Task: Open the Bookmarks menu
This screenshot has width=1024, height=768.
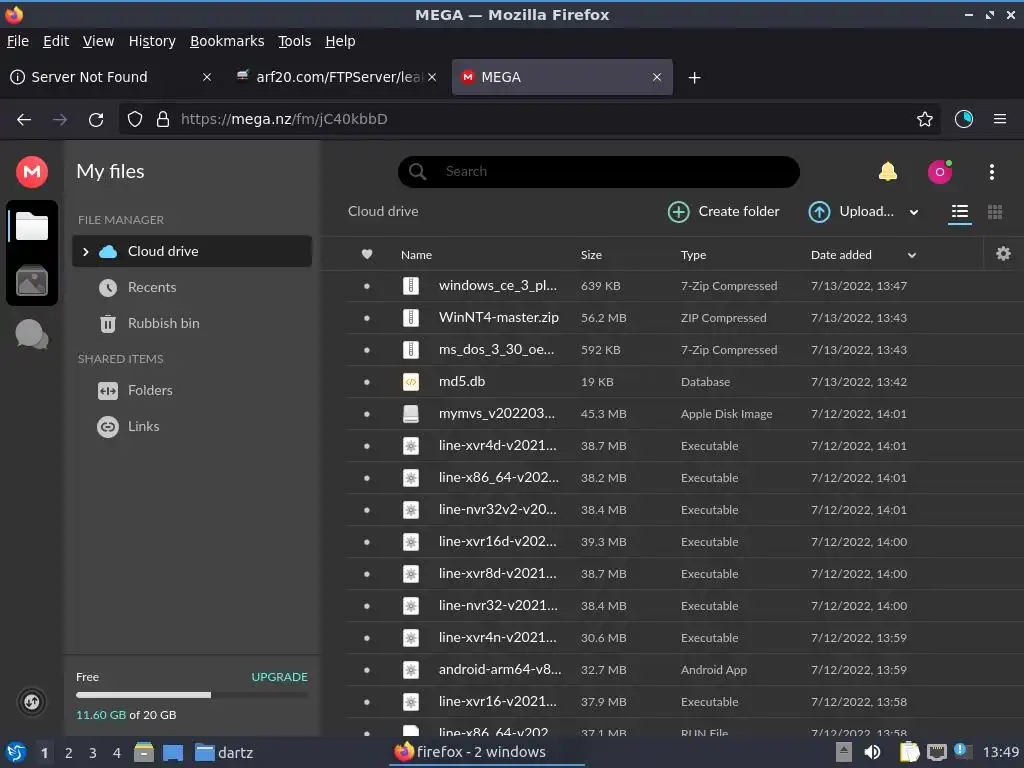Action: pos(227,41)
